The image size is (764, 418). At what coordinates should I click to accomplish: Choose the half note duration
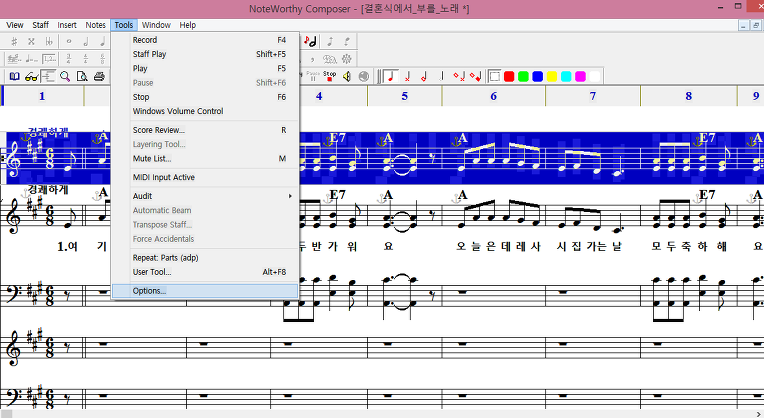click(86, 41)
